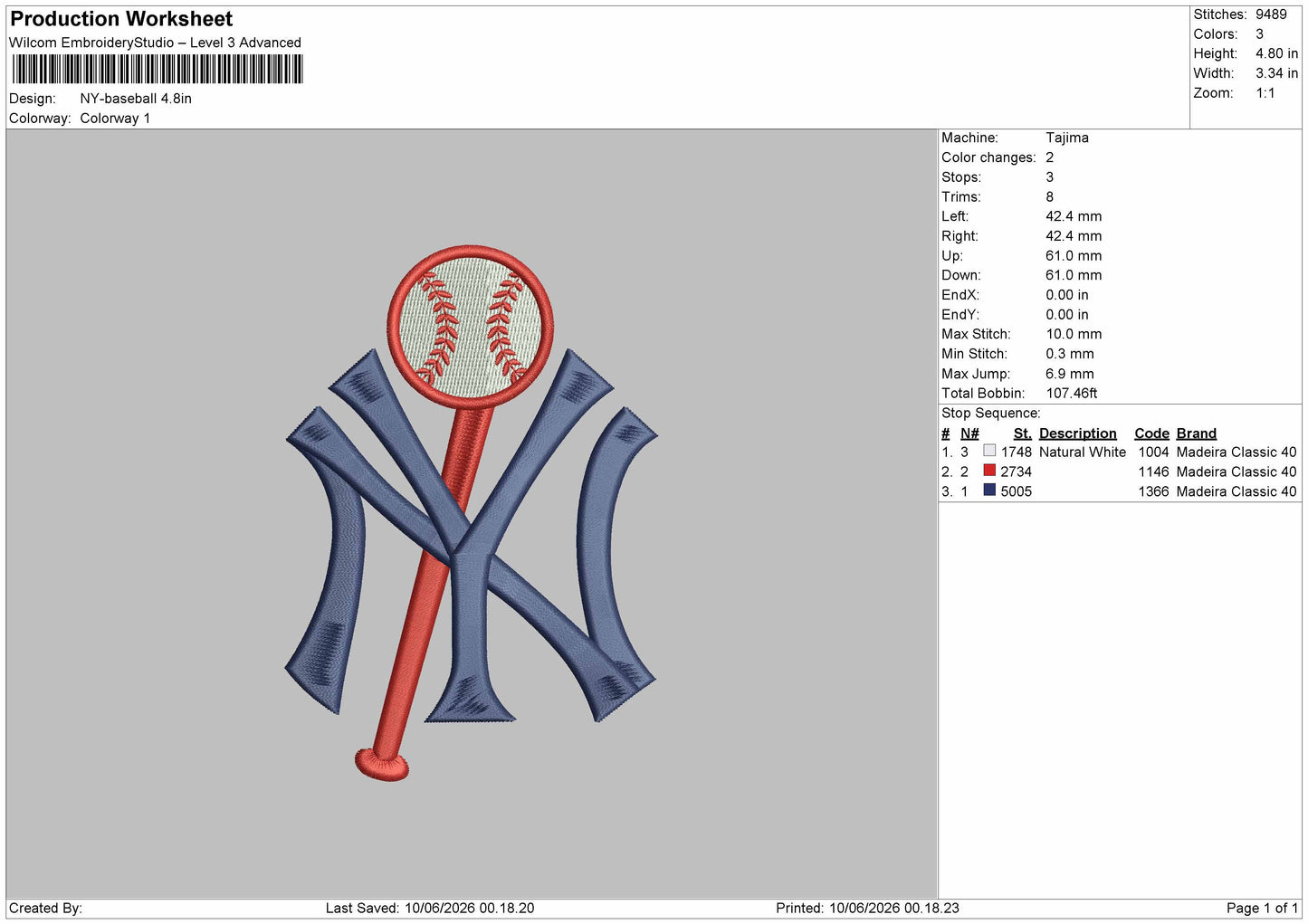
Task: Click the thread code 1146
Action: 1154,472
